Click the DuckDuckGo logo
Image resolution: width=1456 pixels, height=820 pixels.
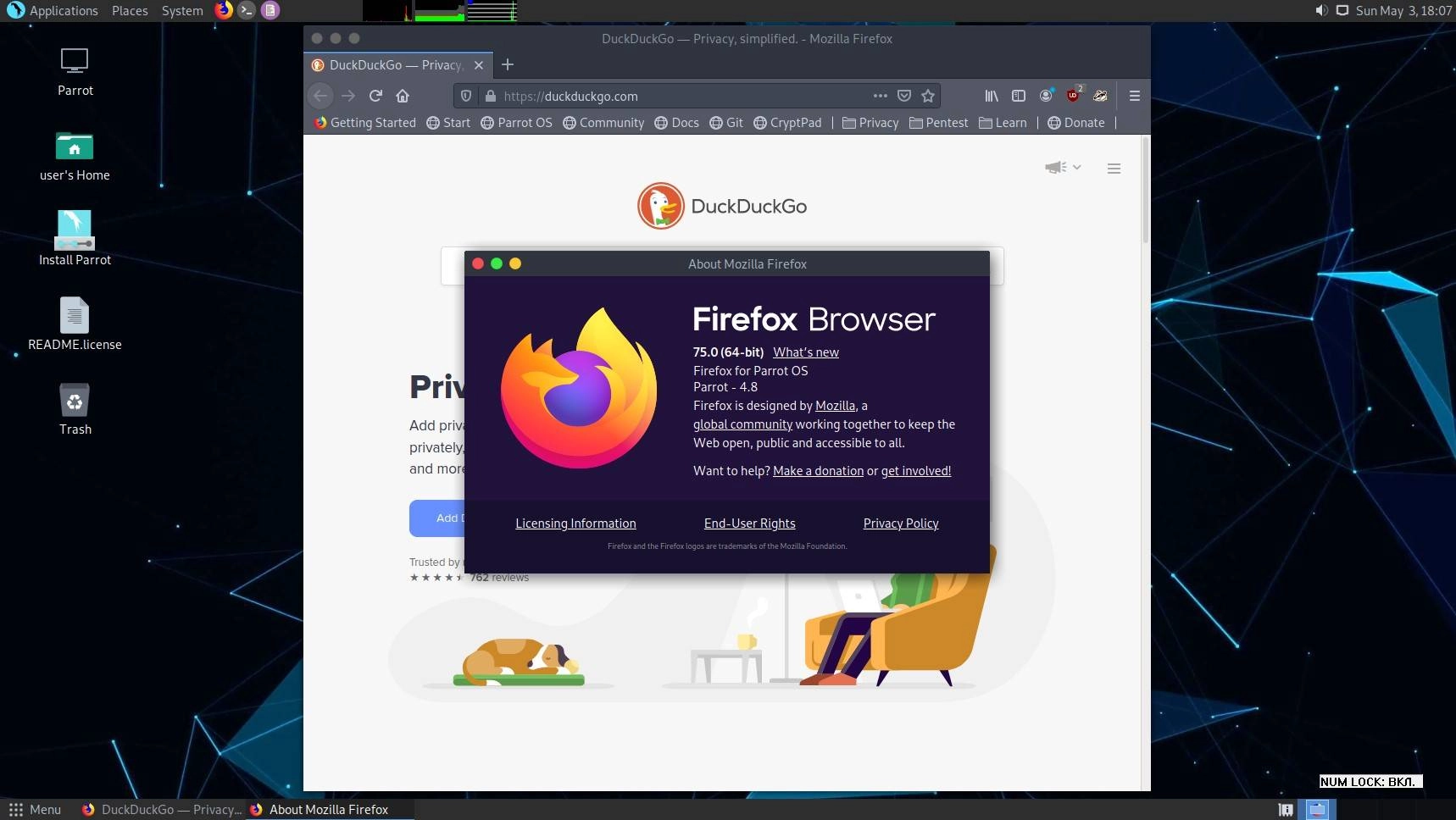(x=722, y=206)
